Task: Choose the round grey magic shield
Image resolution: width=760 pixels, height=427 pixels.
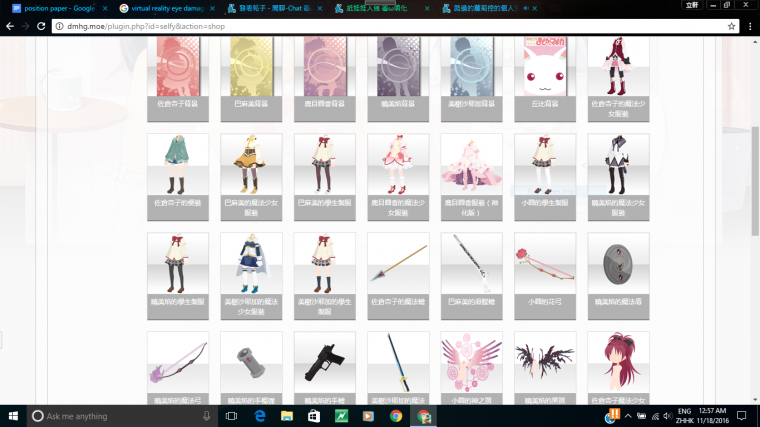Action: 618,276
